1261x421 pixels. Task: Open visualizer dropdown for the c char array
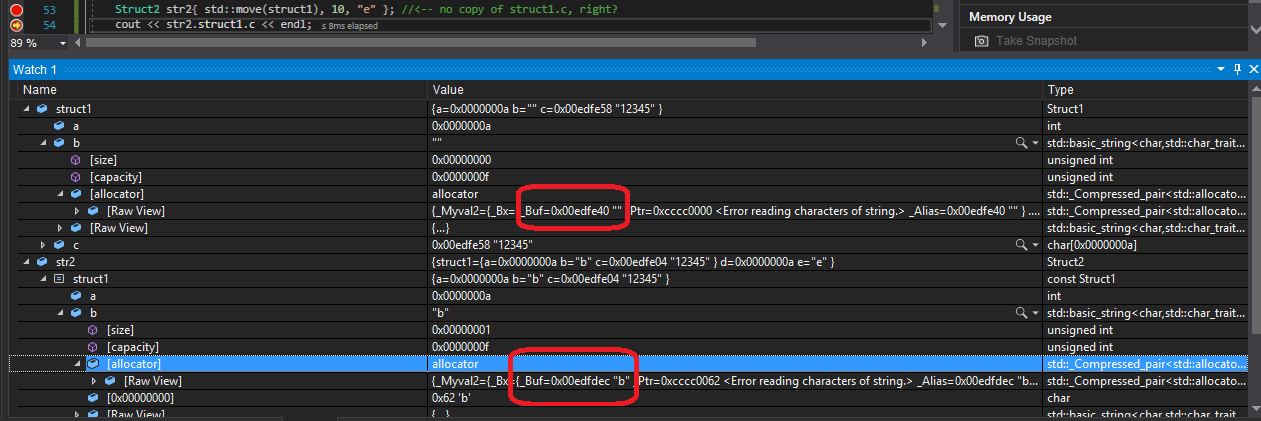1035,245
